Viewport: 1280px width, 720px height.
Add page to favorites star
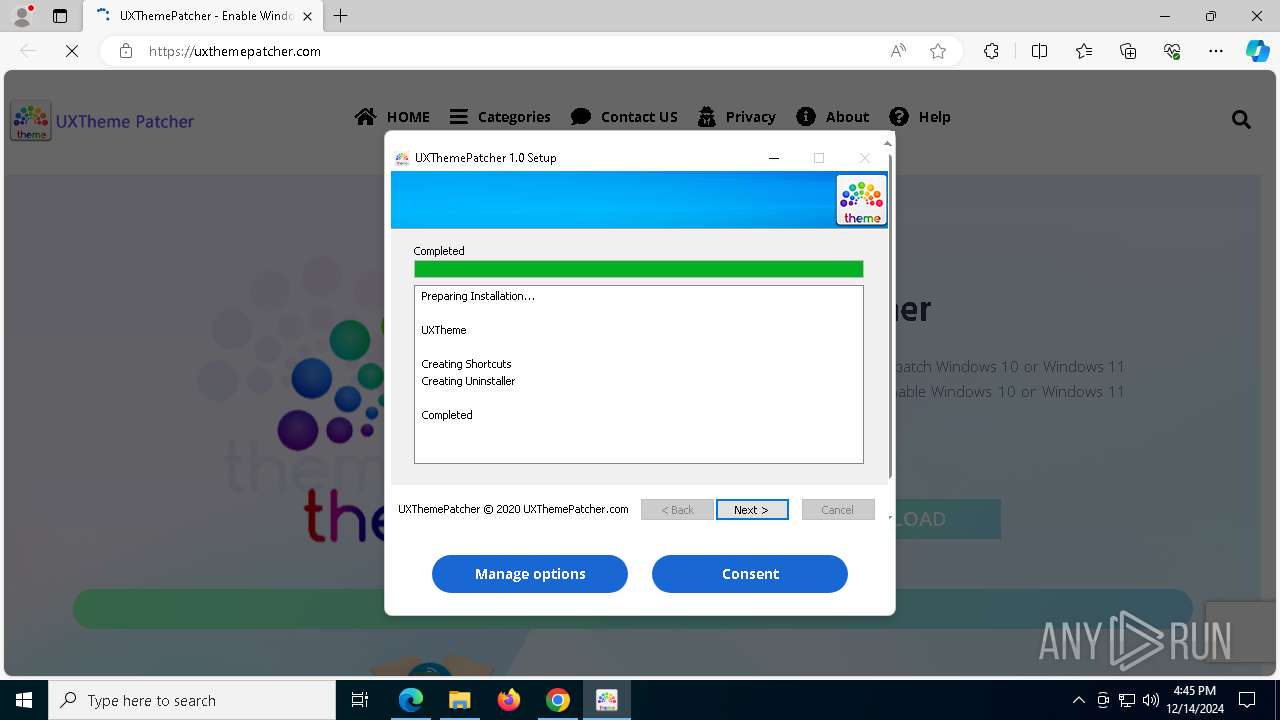[x=938, y=51]
